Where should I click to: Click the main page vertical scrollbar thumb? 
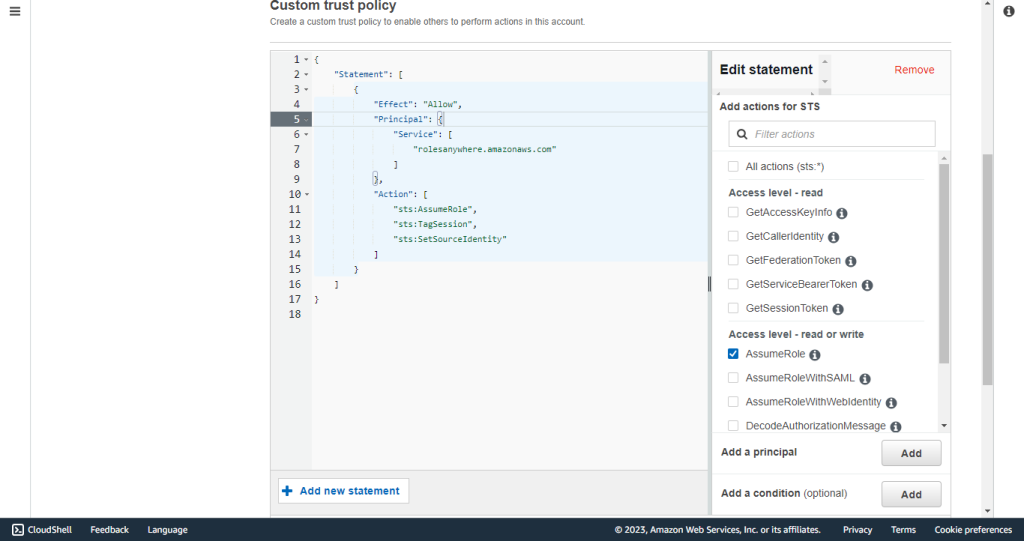coord(987,269)
